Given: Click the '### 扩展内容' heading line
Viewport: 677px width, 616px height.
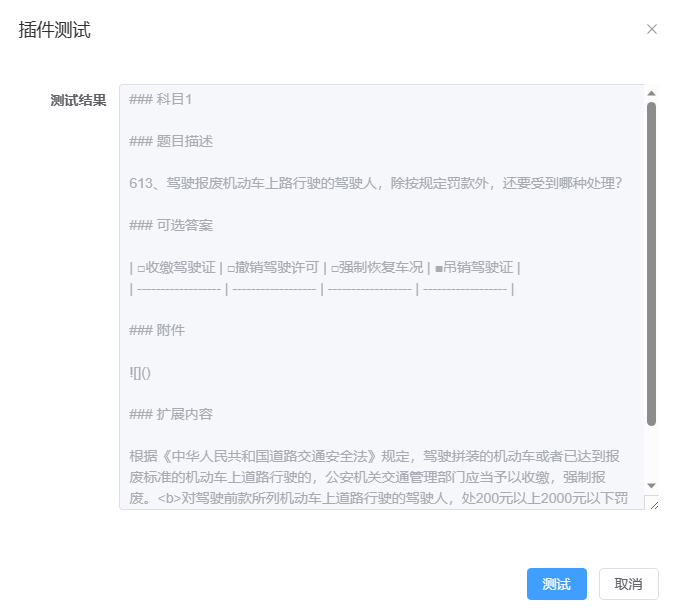Looking at the screenshot, I should pyautogui.click(x=171, y=414).
